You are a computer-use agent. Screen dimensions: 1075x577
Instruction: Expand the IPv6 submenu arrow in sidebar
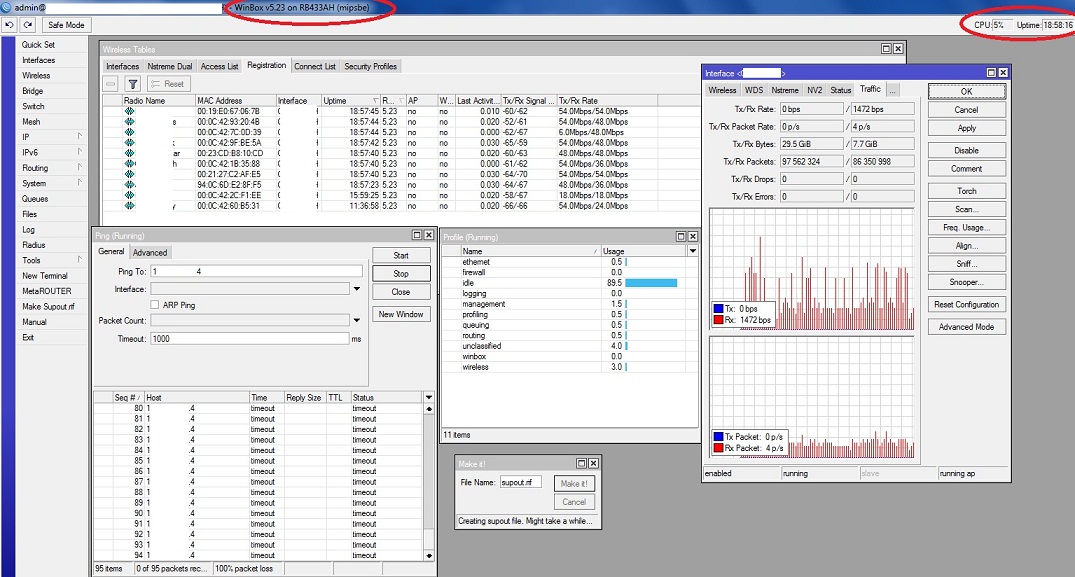80,151
